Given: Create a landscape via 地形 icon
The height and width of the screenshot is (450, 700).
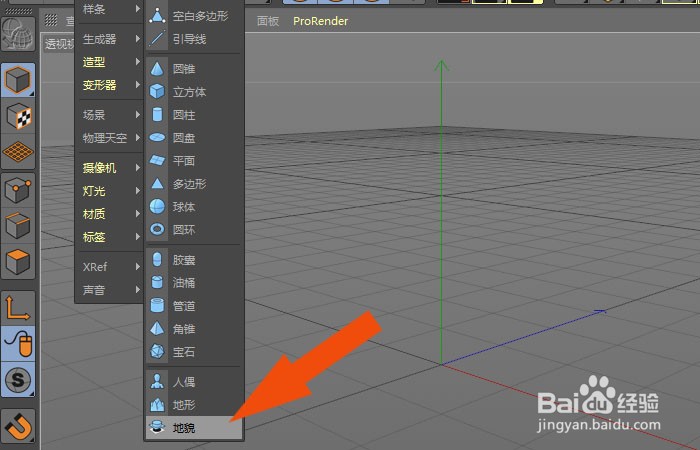Looking at the screenshot, I should [157, 404].
